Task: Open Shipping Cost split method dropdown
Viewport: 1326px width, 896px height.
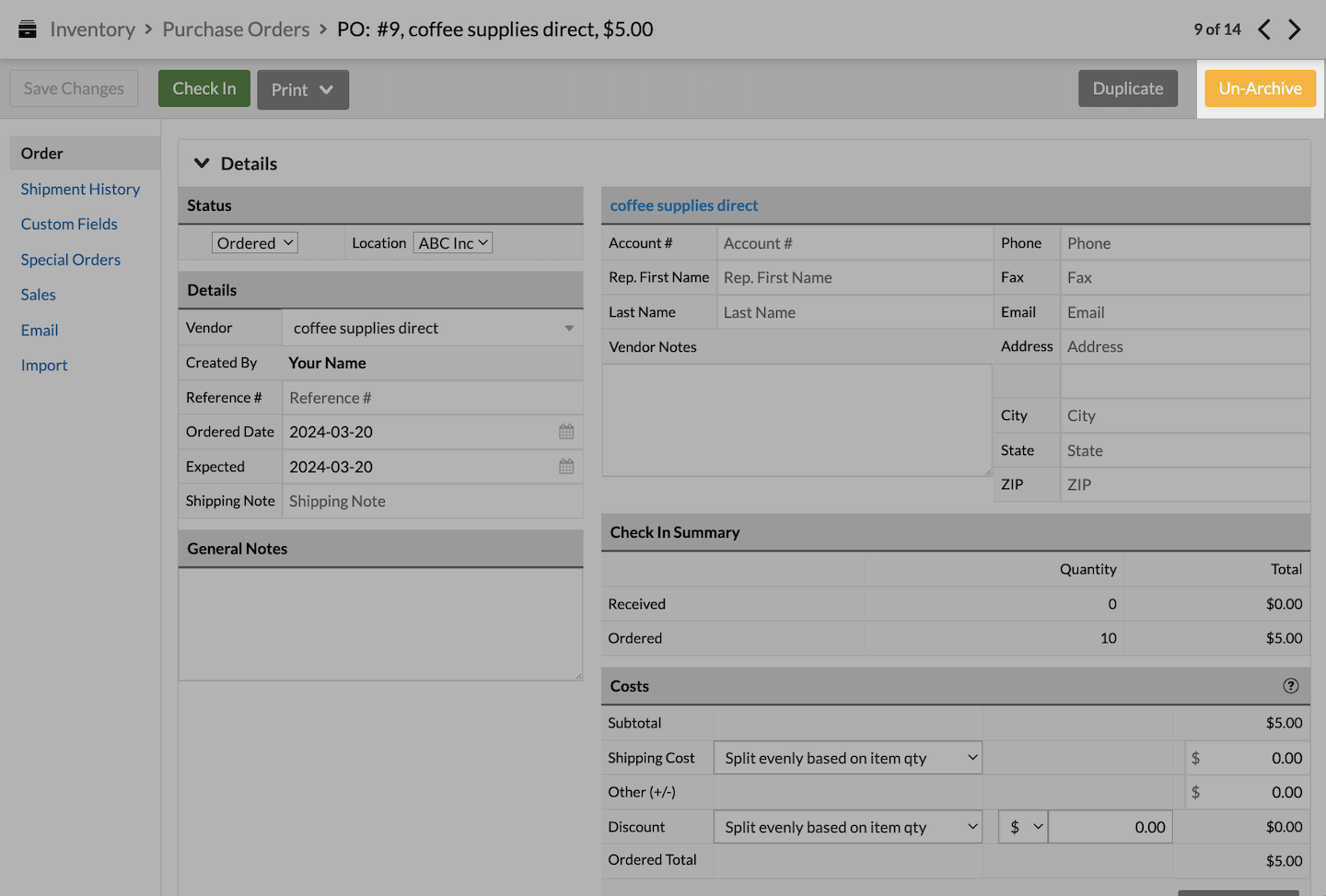Action: pos(847,758)
